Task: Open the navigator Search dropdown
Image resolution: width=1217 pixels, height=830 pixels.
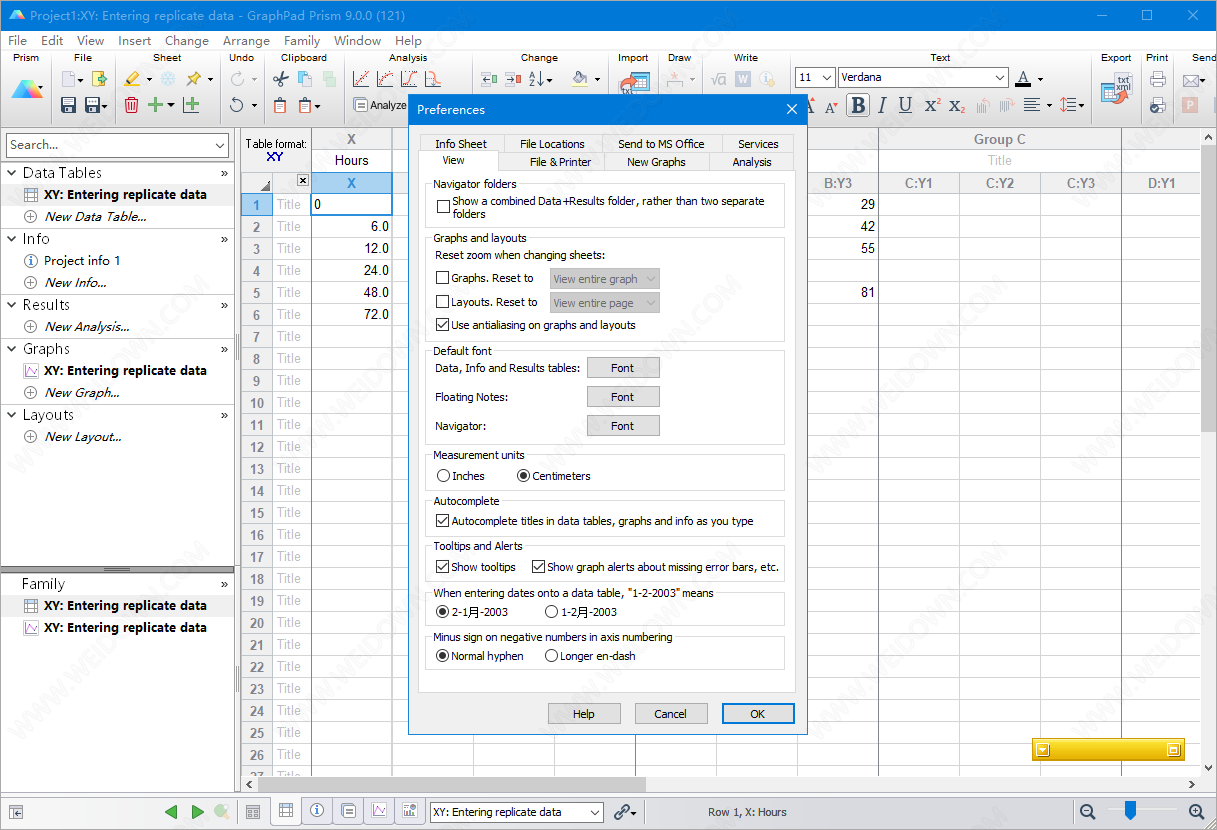Action: [x=220, y=145]
